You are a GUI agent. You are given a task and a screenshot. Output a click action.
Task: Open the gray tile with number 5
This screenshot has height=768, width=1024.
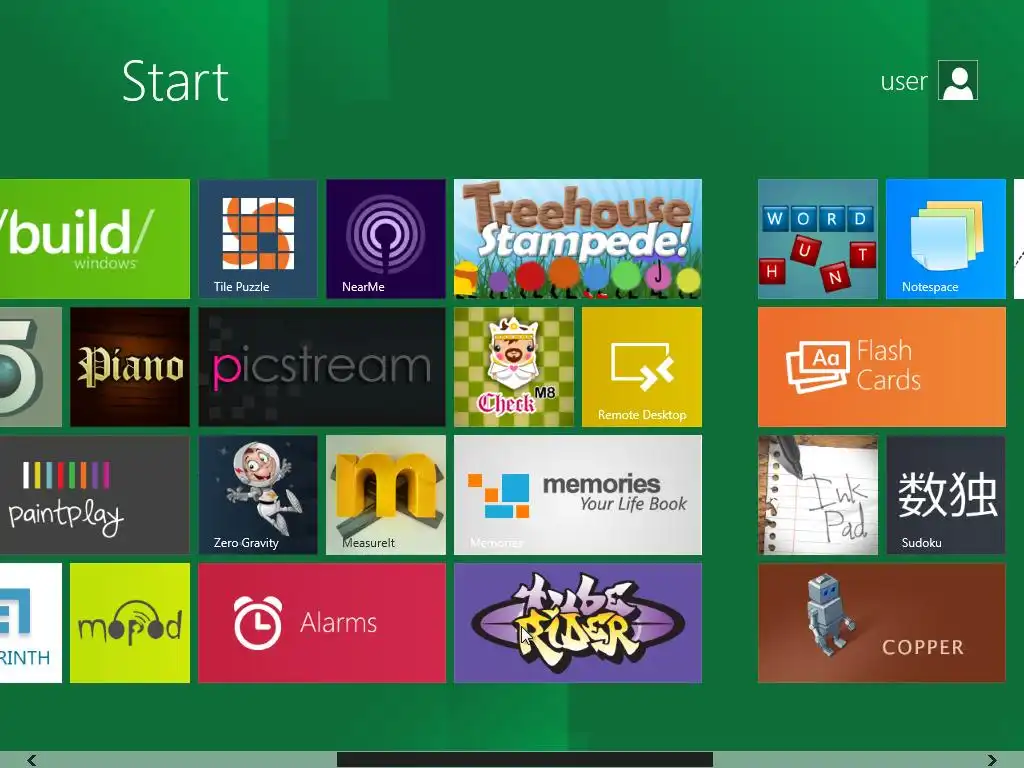31,367
